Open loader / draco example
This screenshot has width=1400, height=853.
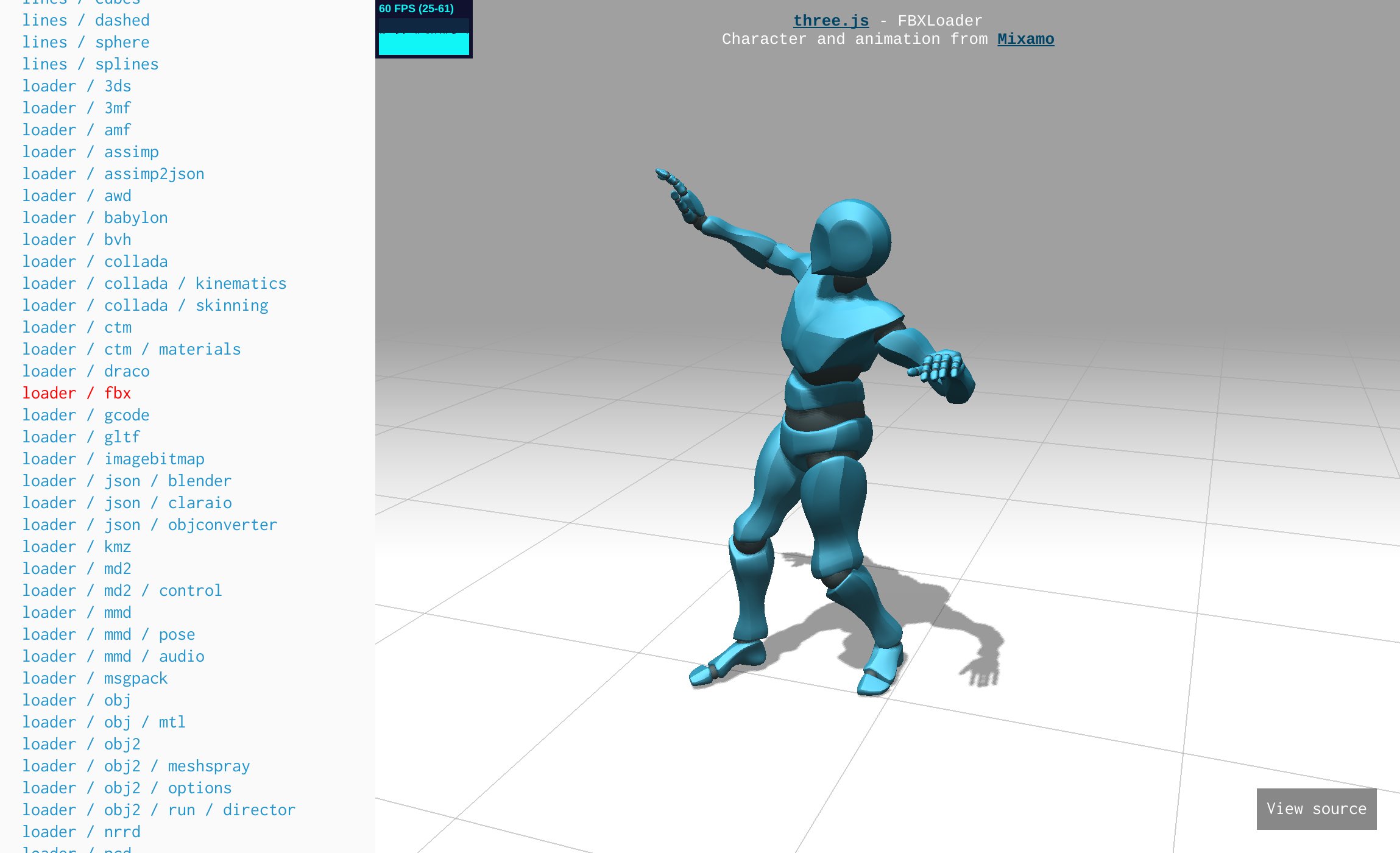86,371
